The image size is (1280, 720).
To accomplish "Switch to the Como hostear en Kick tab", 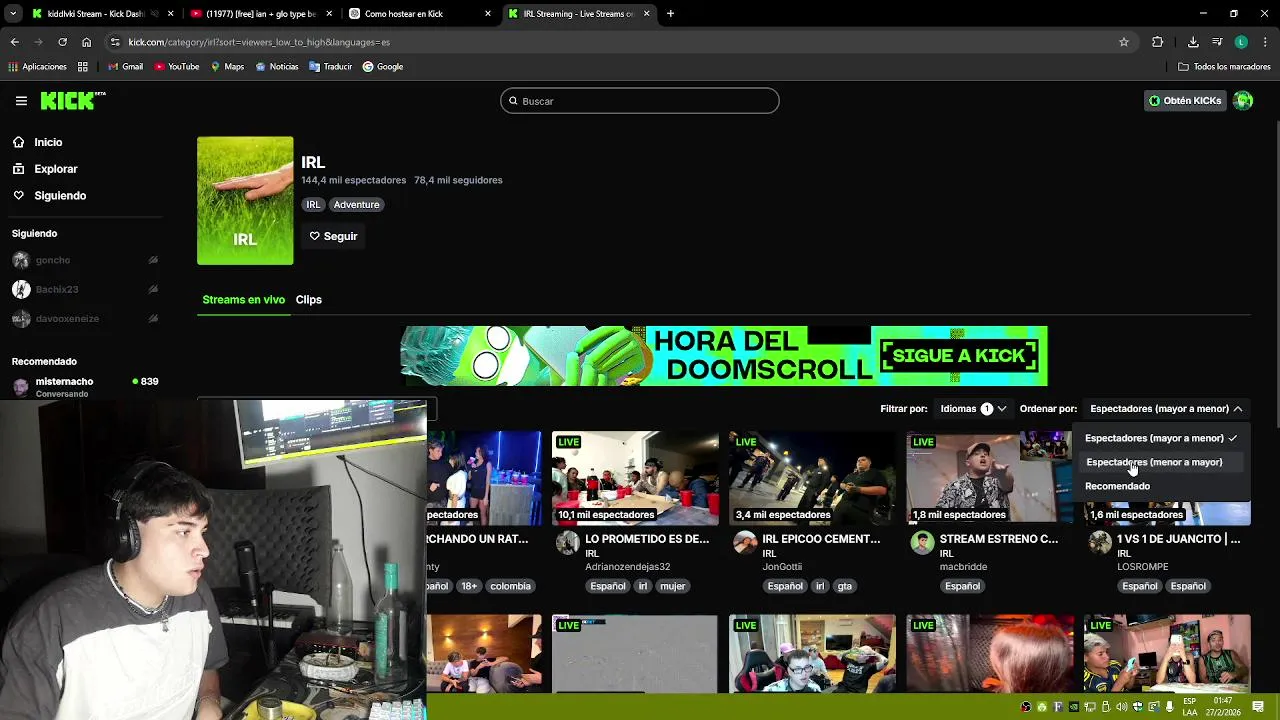I will pyautogui.click(x=420, y=14).
